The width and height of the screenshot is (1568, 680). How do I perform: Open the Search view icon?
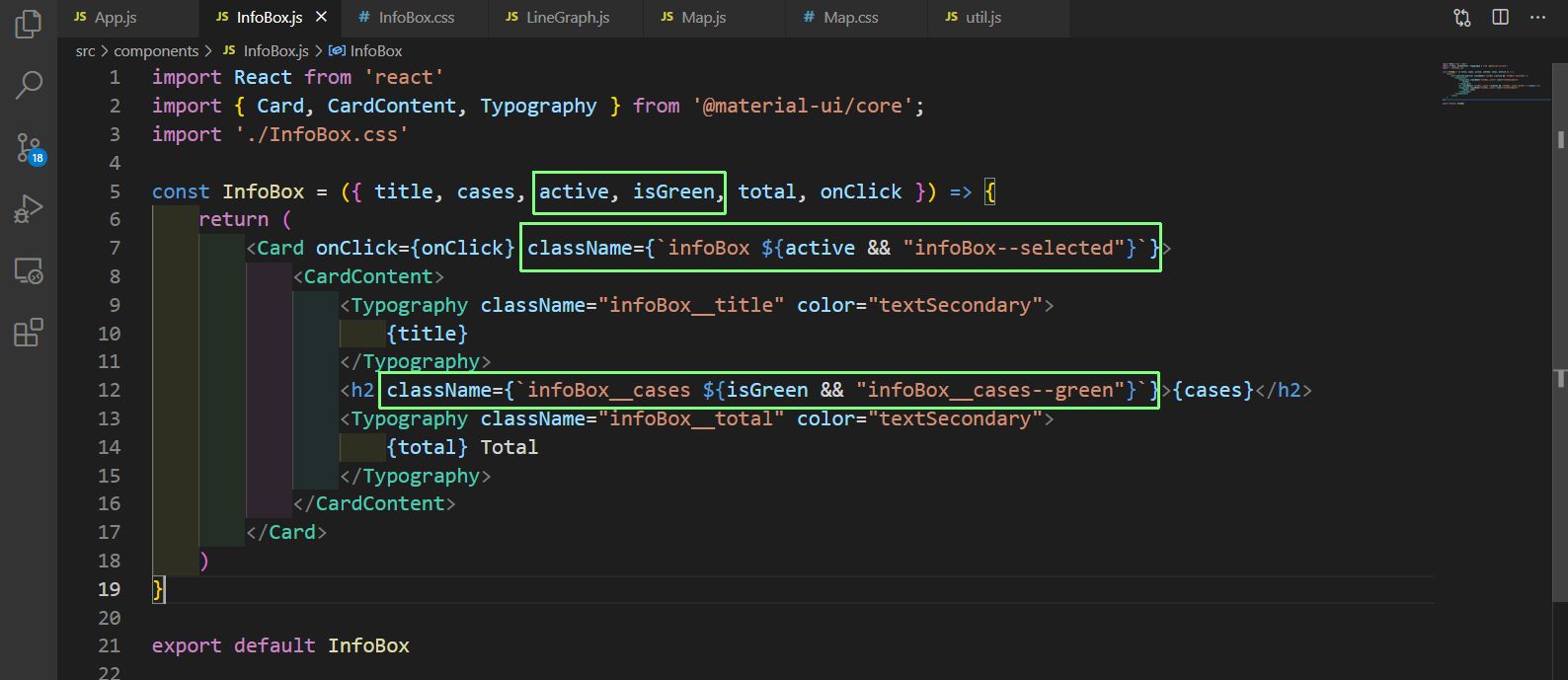(x=29, y=86)
